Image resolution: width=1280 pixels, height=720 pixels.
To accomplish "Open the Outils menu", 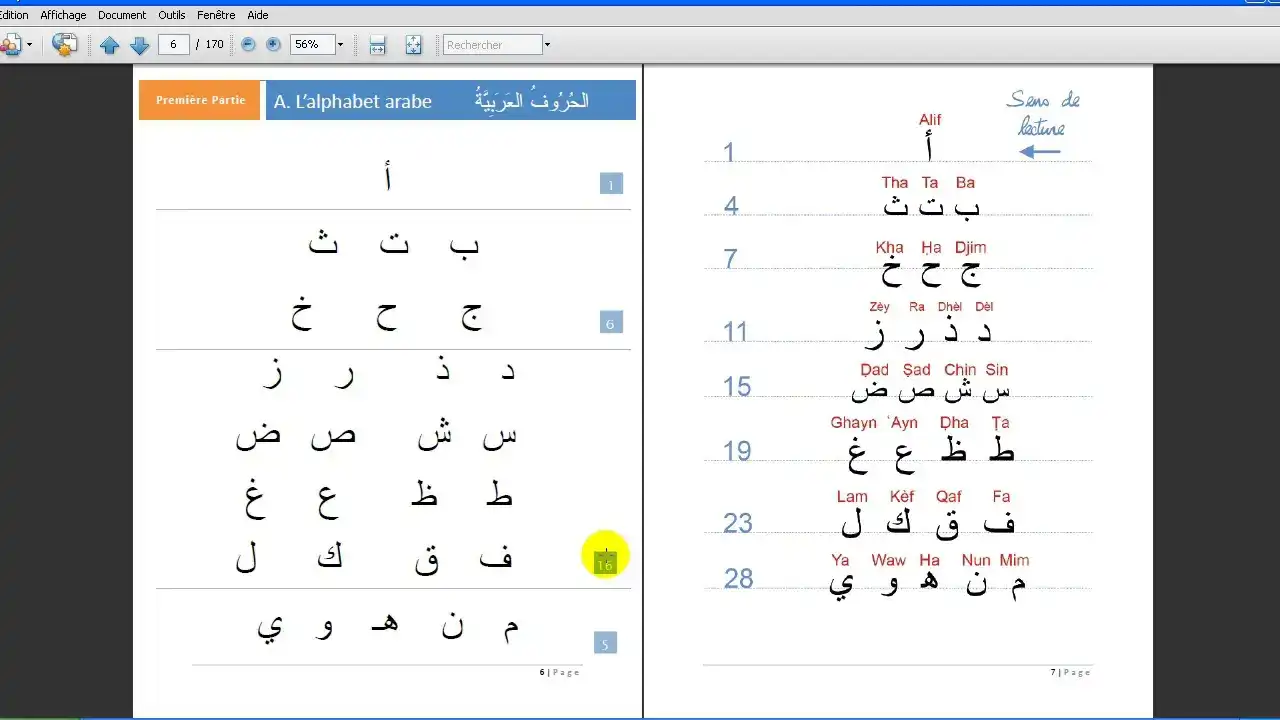I will click(x=172, y=15).
